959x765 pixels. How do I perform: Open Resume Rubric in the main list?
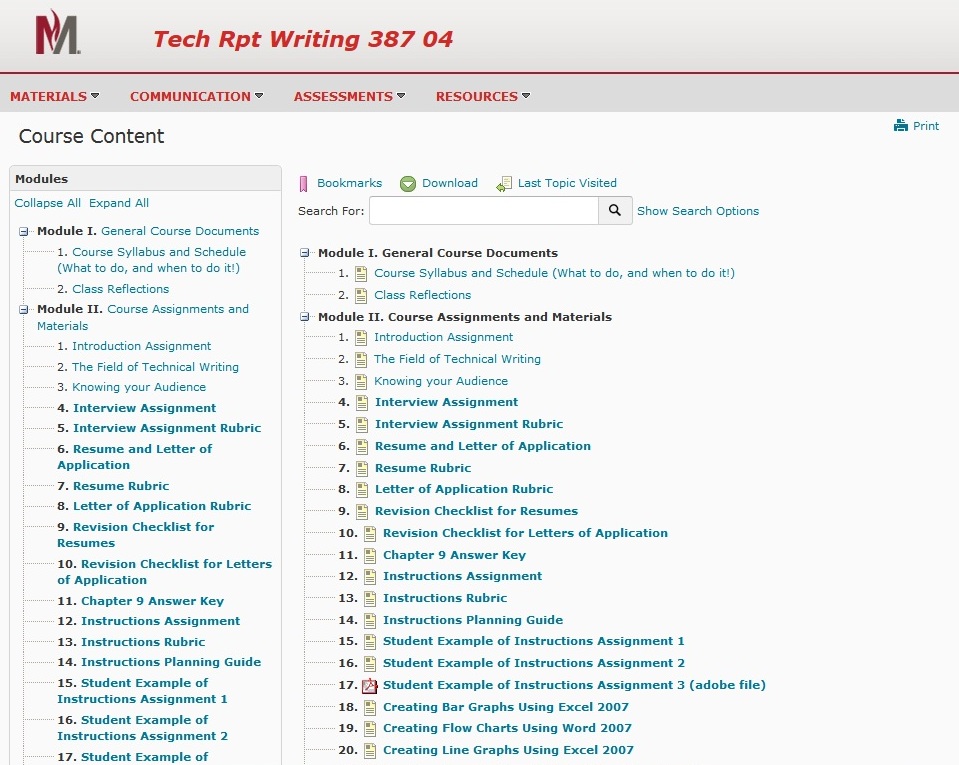tap(422, 468)
